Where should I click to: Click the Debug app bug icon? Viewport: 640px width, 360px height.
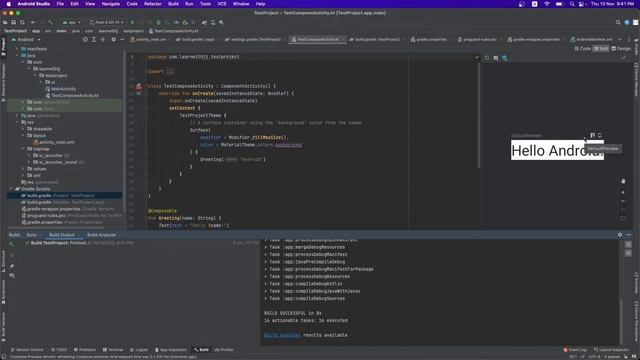click(158, 22)
